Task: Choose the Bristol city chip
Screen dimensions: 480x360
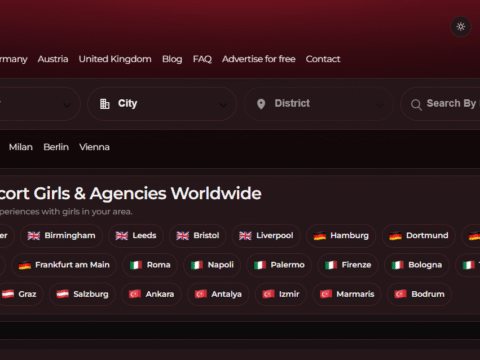Action: coord(198,236)
